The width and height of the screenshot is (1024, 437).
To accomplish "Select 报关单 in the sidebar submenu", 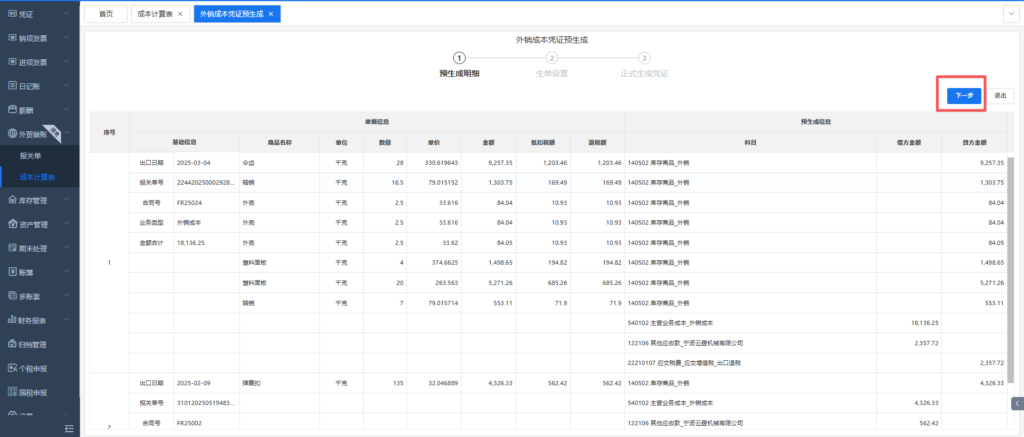I will pyautogui.click(x=31, y=156).
